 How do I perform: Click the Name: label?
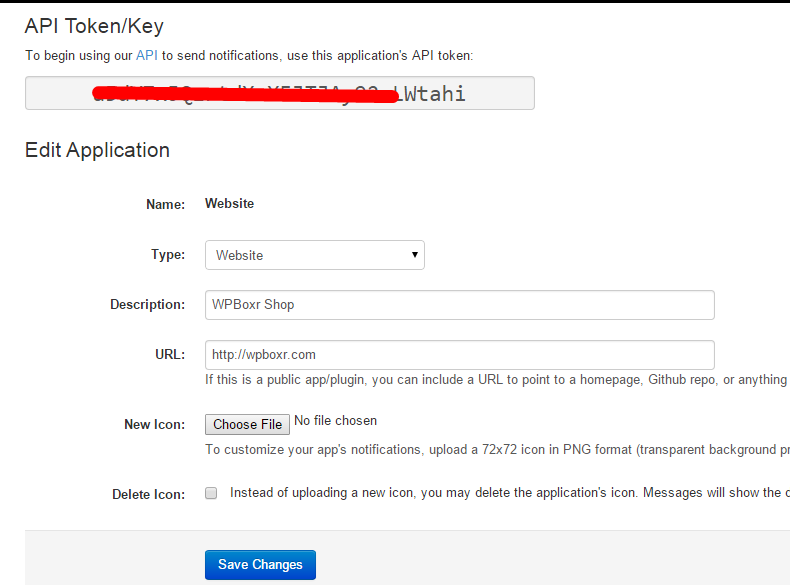tap(166, 204)
